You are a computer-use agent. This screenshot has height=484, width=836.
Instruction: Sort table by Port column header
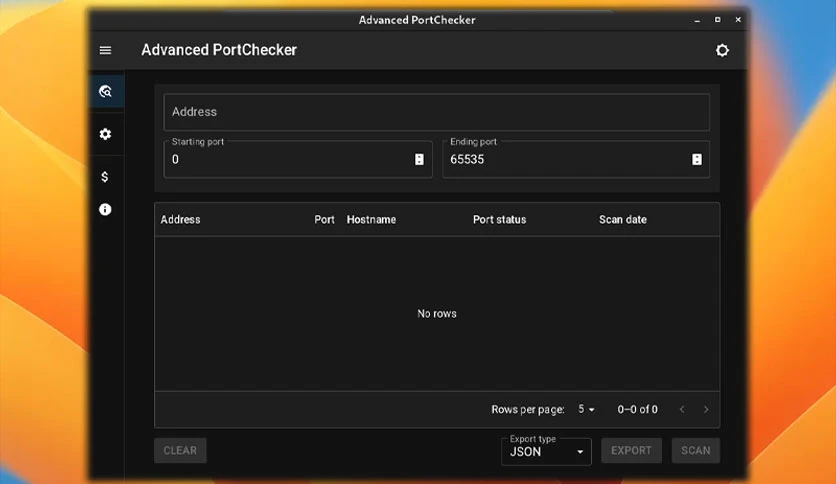click(324, 220)
